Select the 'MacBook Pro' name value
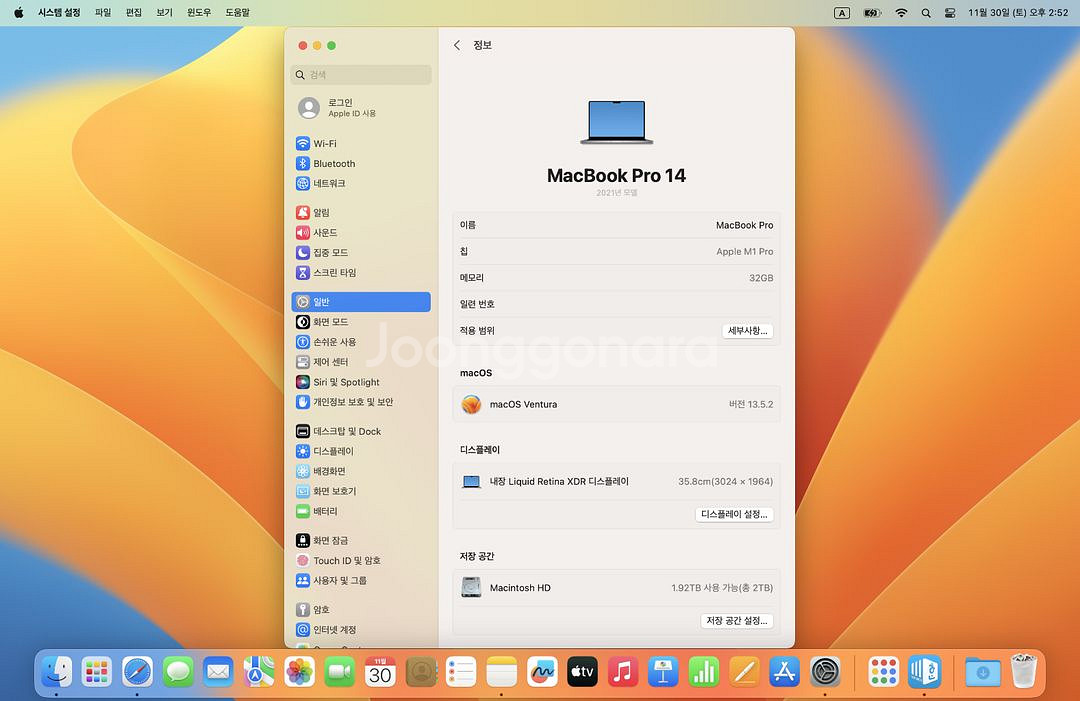Image resolution: width=1080 pixels, height=701 pixels. click(745, 225)
